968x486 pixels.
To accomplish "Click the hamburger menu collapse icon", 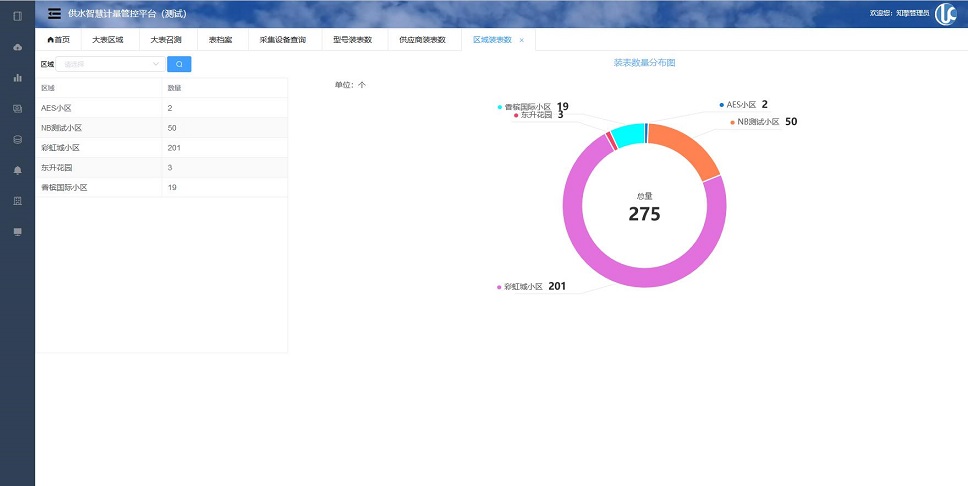I will [54, 13].
